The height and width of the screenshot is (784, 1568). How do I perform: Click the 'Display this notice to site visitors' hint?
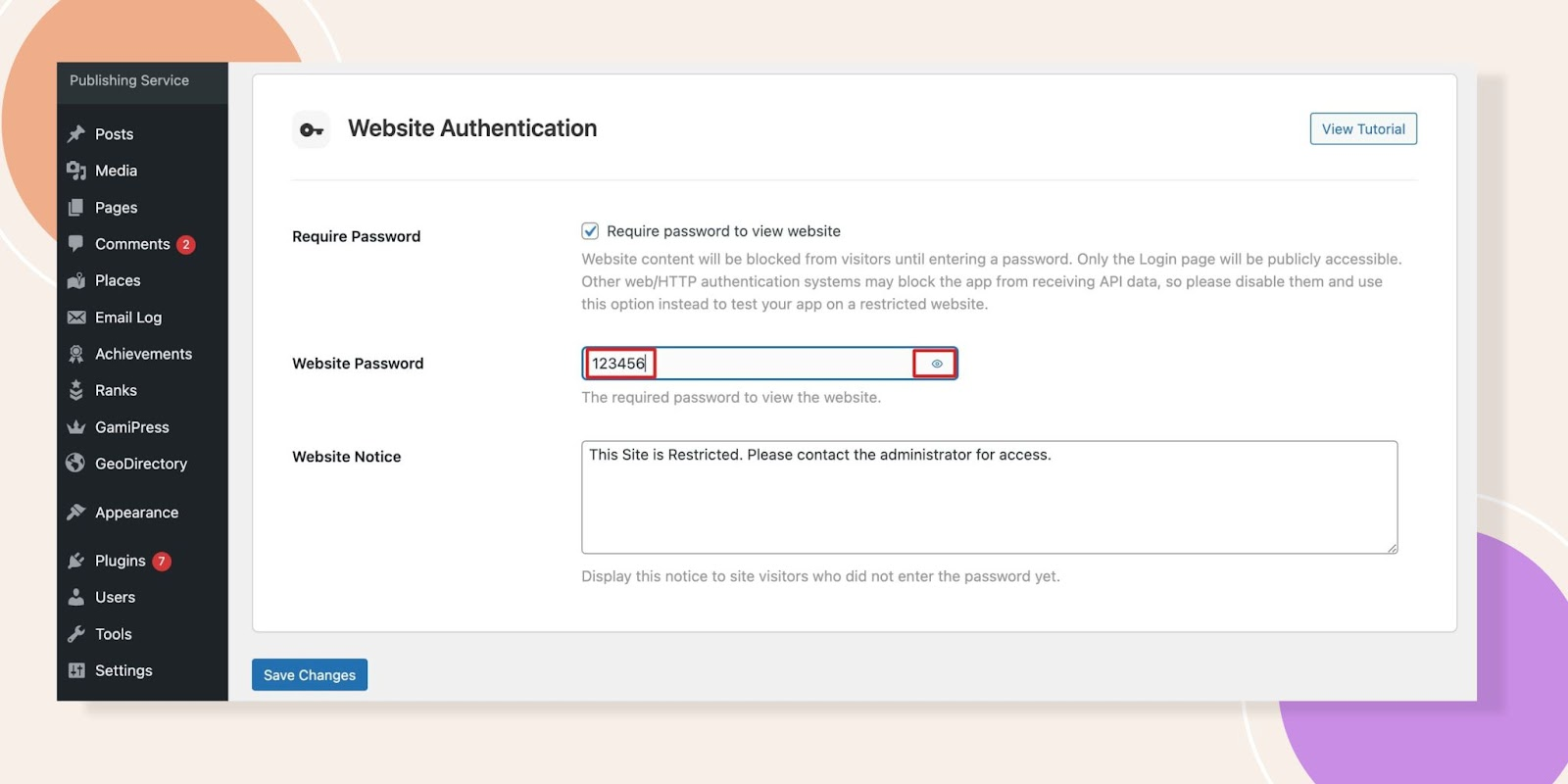(820, 576)
